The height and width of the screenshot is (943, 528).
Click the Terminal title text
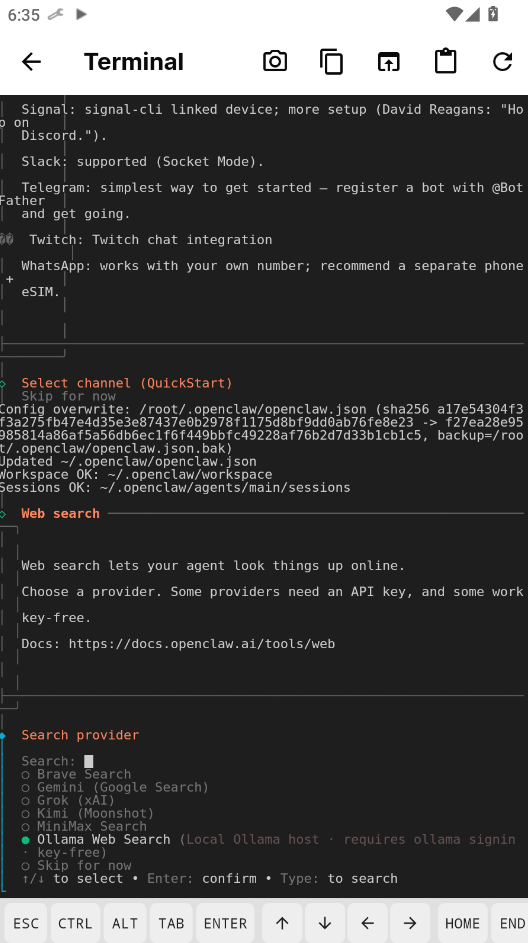click(134, 61)
